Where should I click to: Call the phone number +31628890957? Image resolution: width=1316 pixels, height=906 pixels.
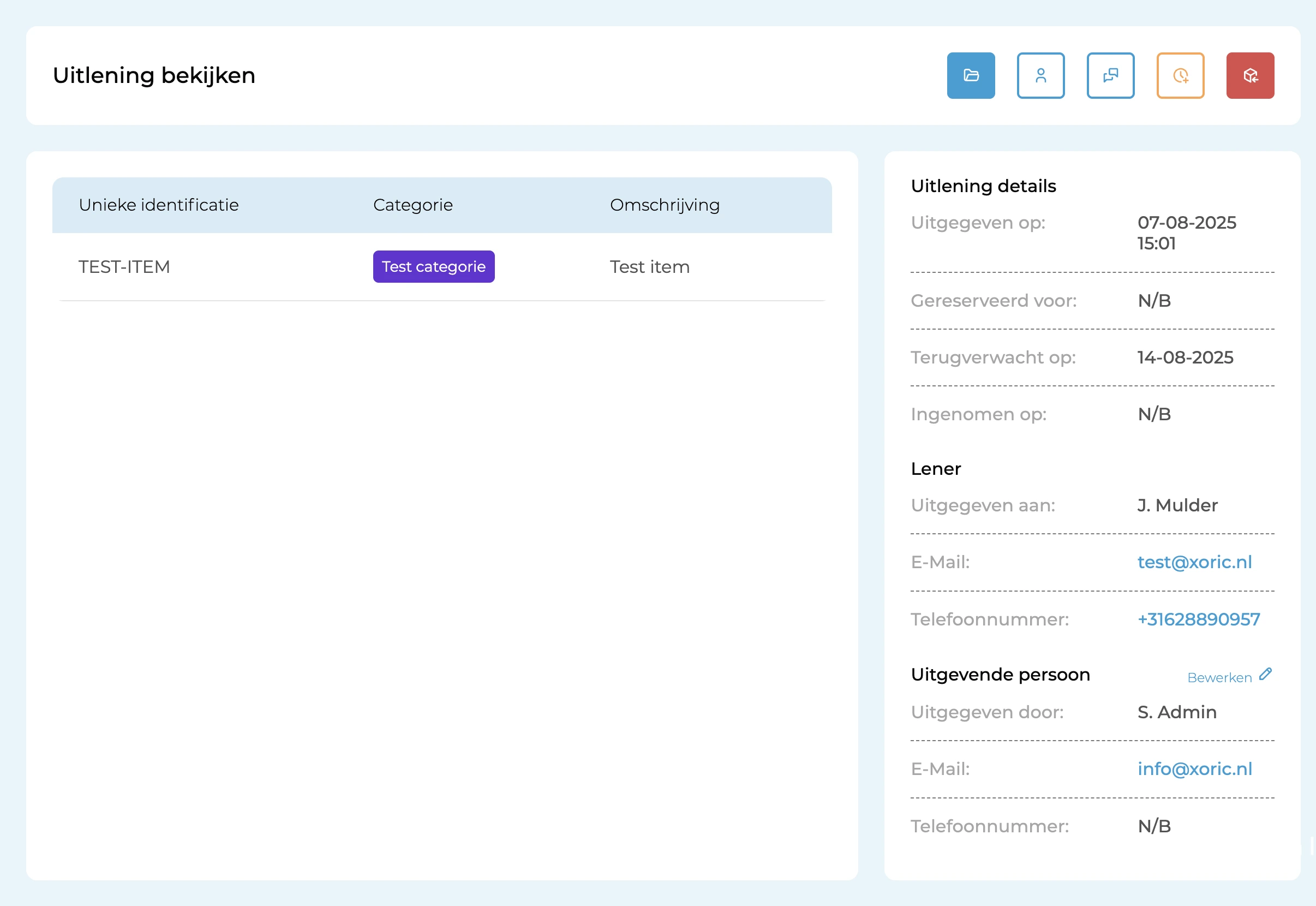(1199, 619)
